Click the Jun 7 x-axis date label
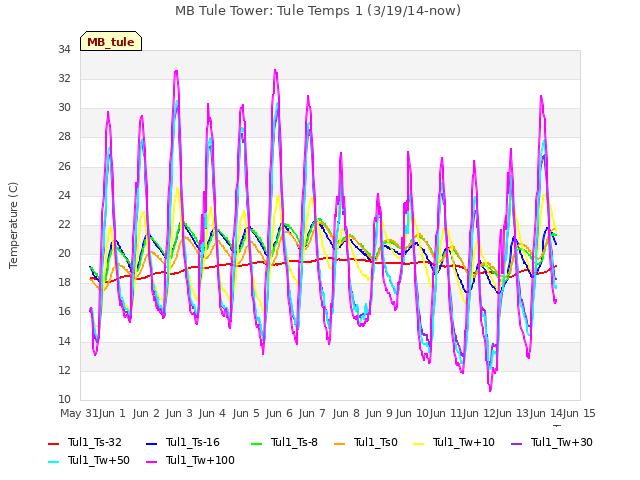The height and width of the screenshot is (480, 640). [312, 413]
